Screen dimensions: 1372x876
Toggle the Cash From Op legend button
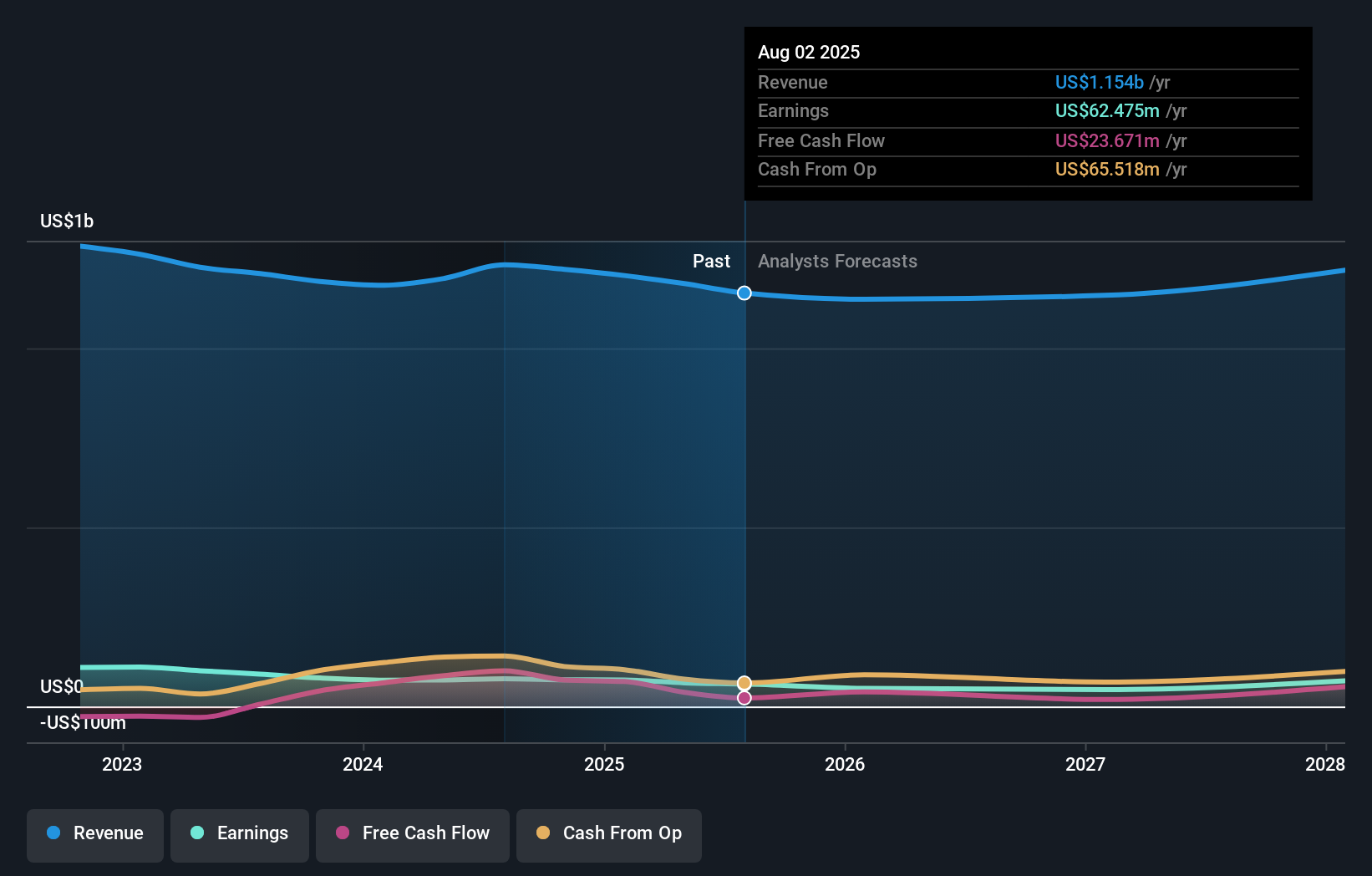(x=609, y=835)
